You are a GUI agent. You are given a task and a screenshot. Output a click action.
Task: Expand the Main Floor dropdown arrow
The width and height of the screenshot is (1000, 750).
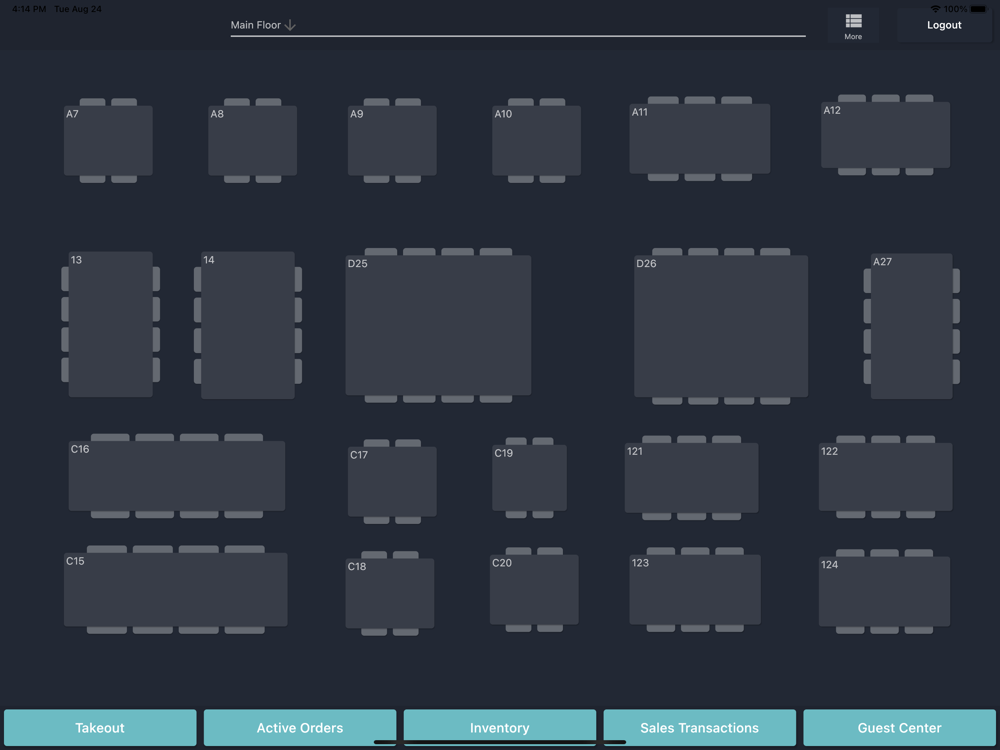tap(290, 26)
